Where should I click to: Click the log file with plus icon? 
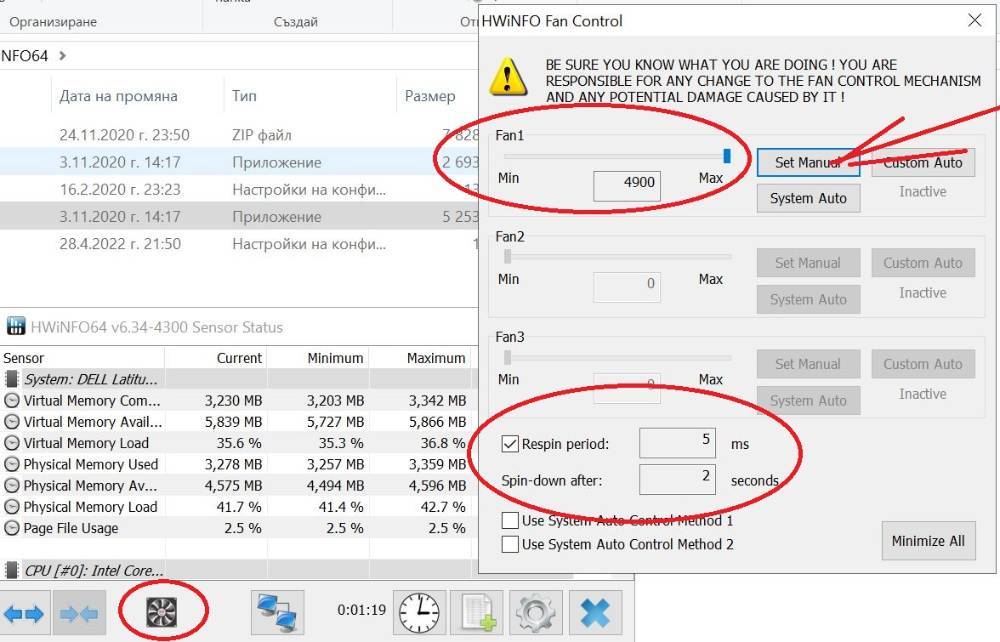point(477,613)
